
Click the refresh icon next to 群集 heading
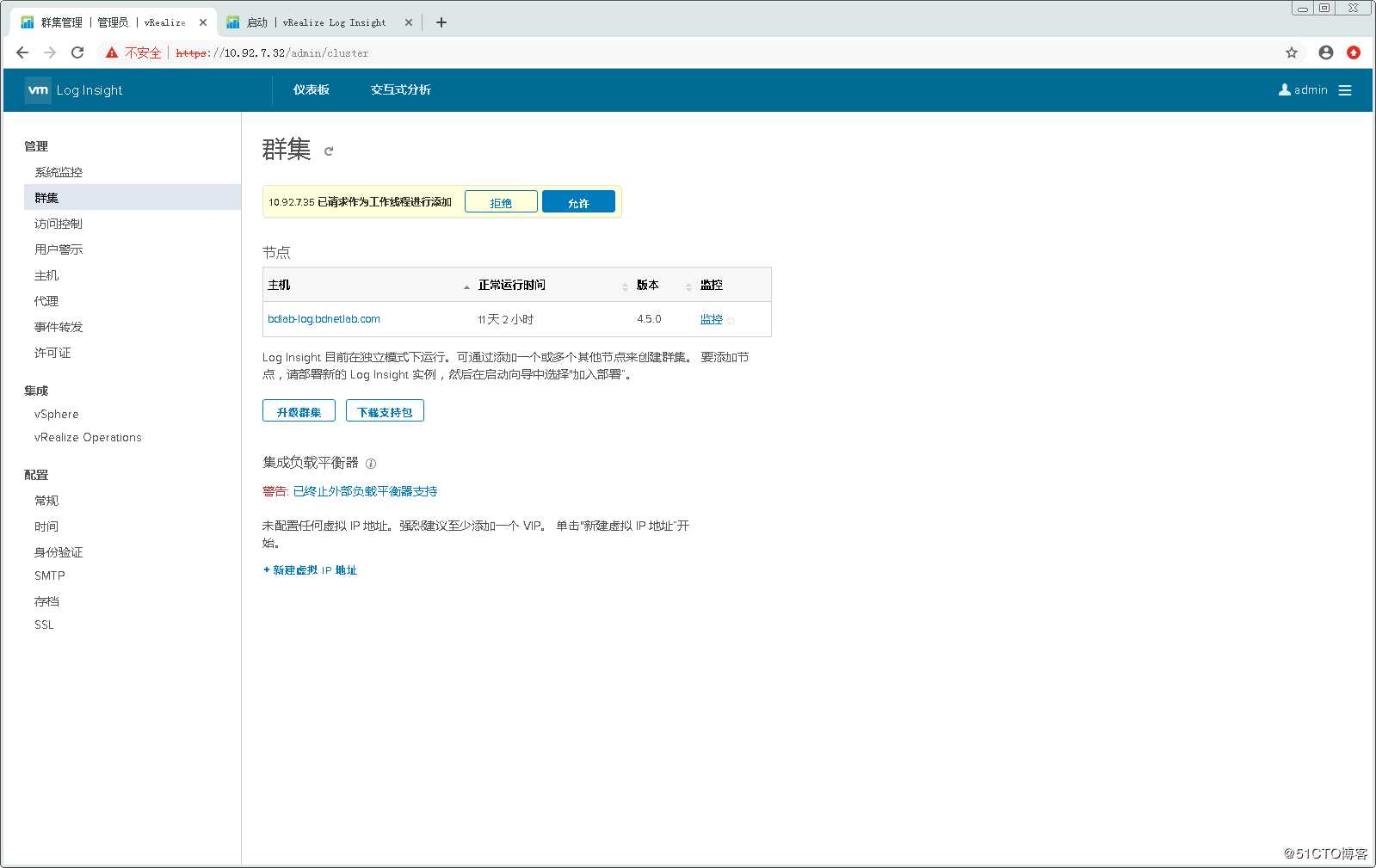click(x=328, y=151)
